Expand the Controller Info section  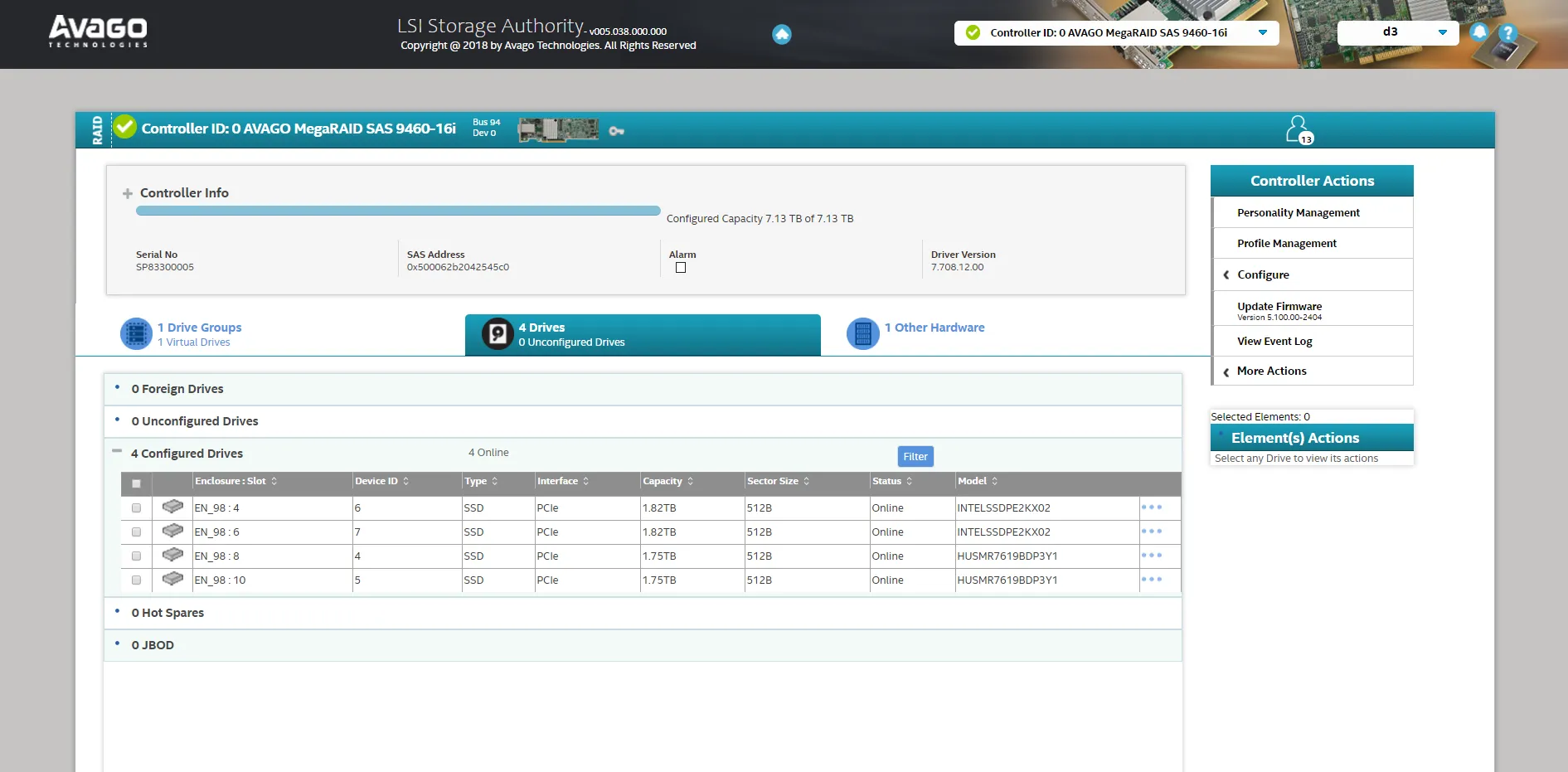tap(128, 193)
